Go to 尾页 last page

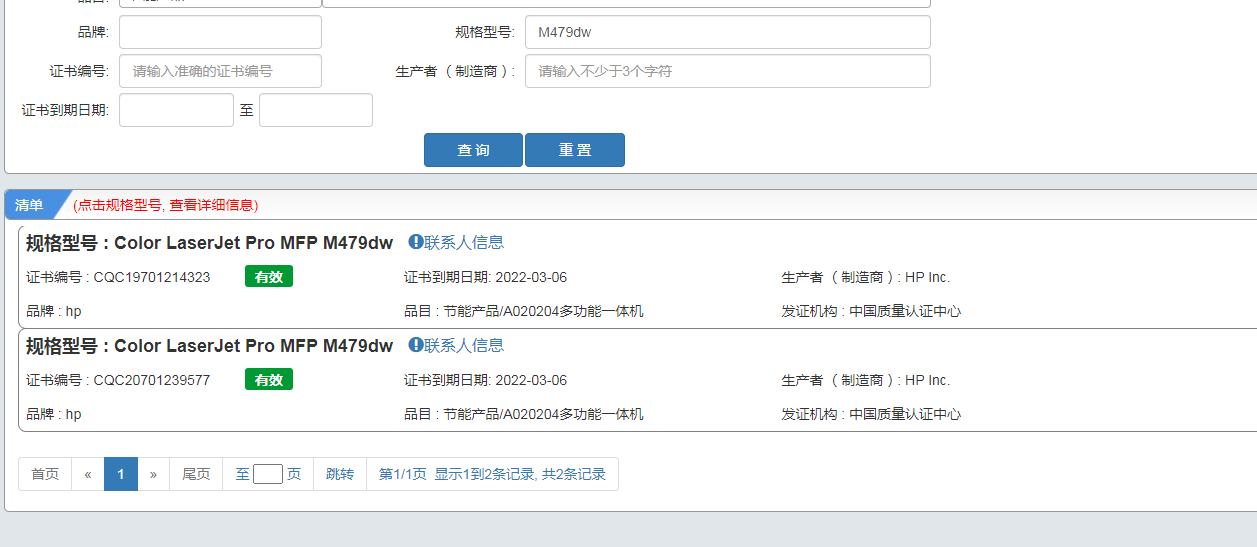196,474
